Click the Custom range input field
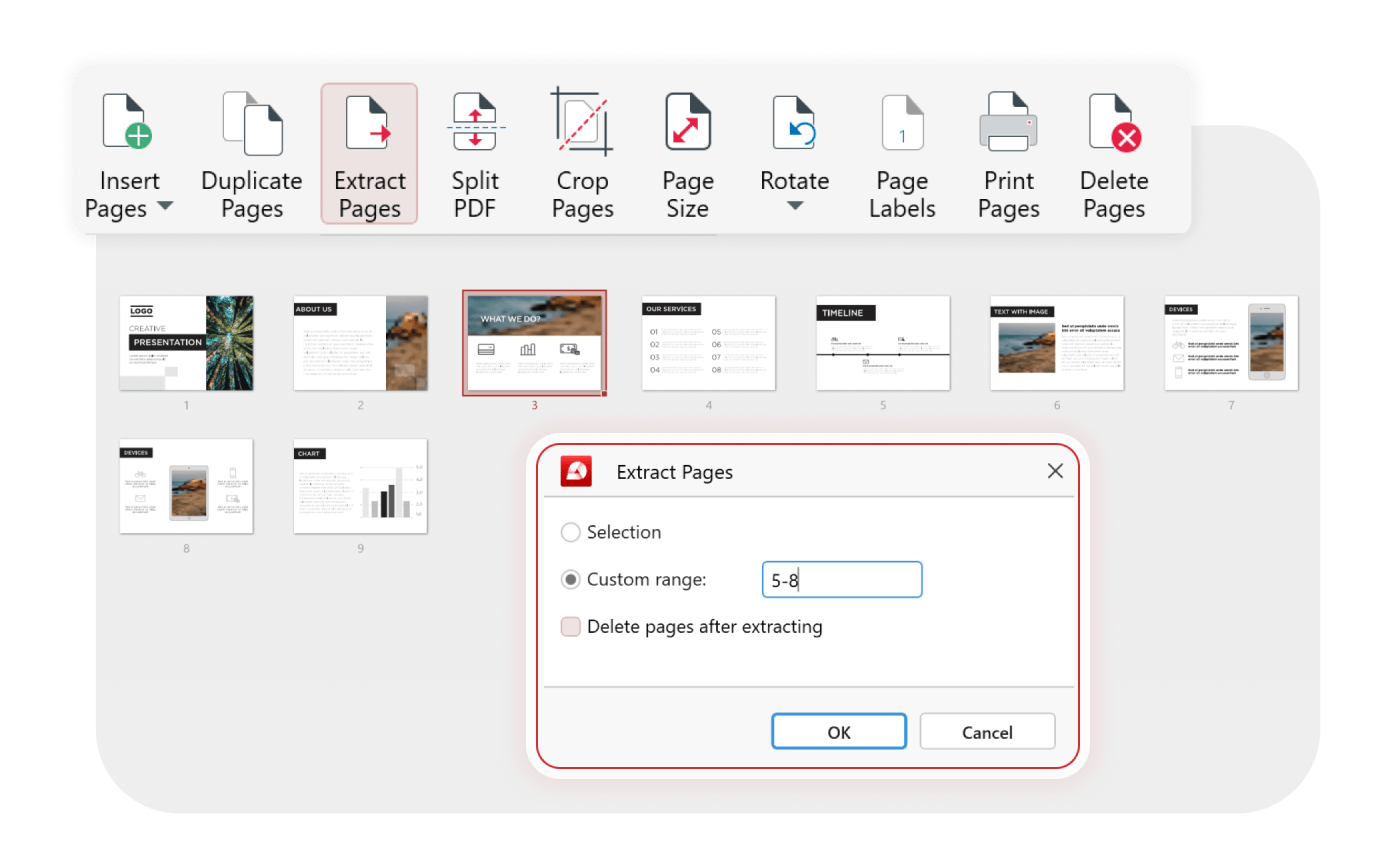The width and height of the screenshot is (1400, 863). (842, 580)
